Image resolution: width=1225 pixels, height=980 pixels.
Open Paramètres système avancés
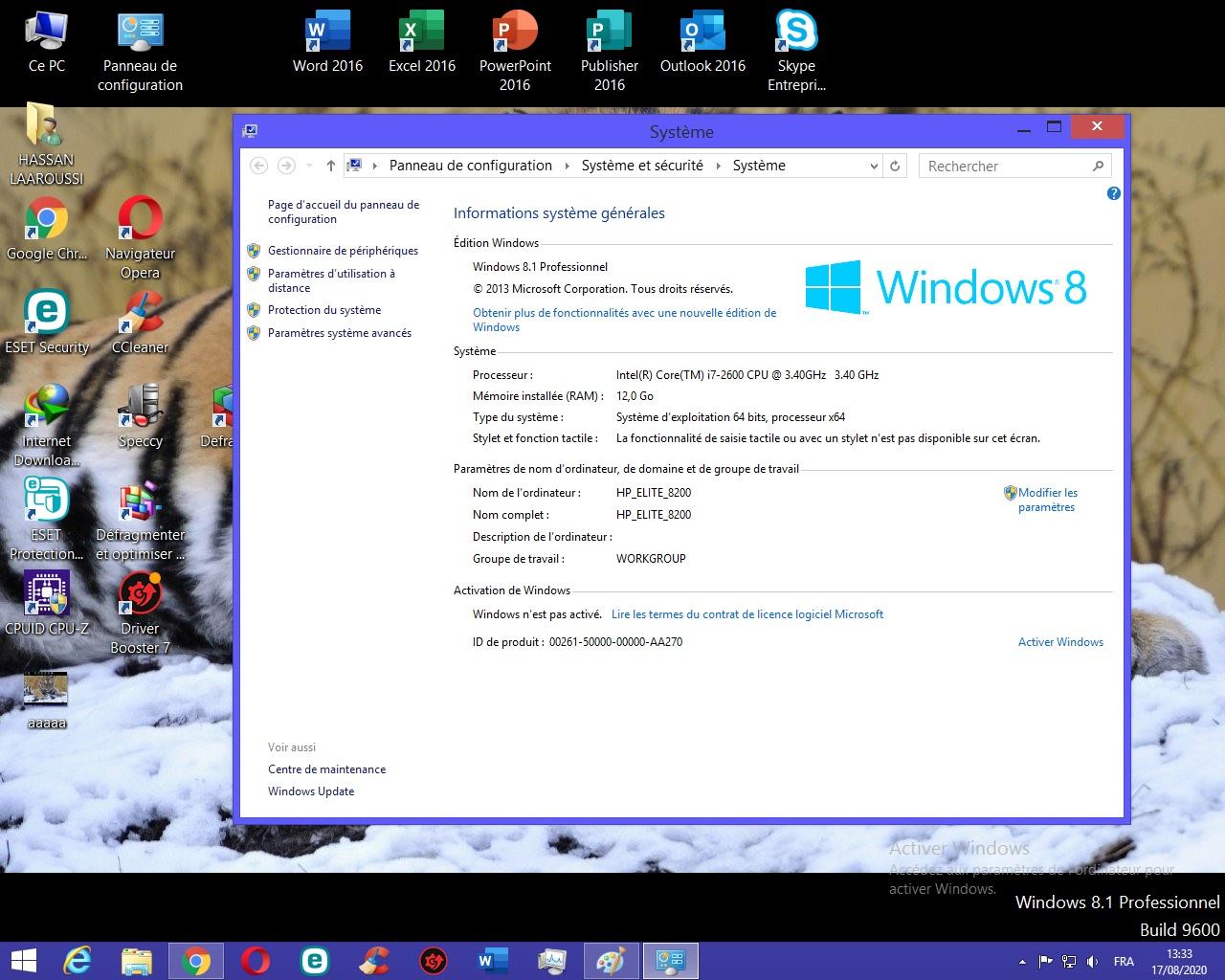coord(340,333)
